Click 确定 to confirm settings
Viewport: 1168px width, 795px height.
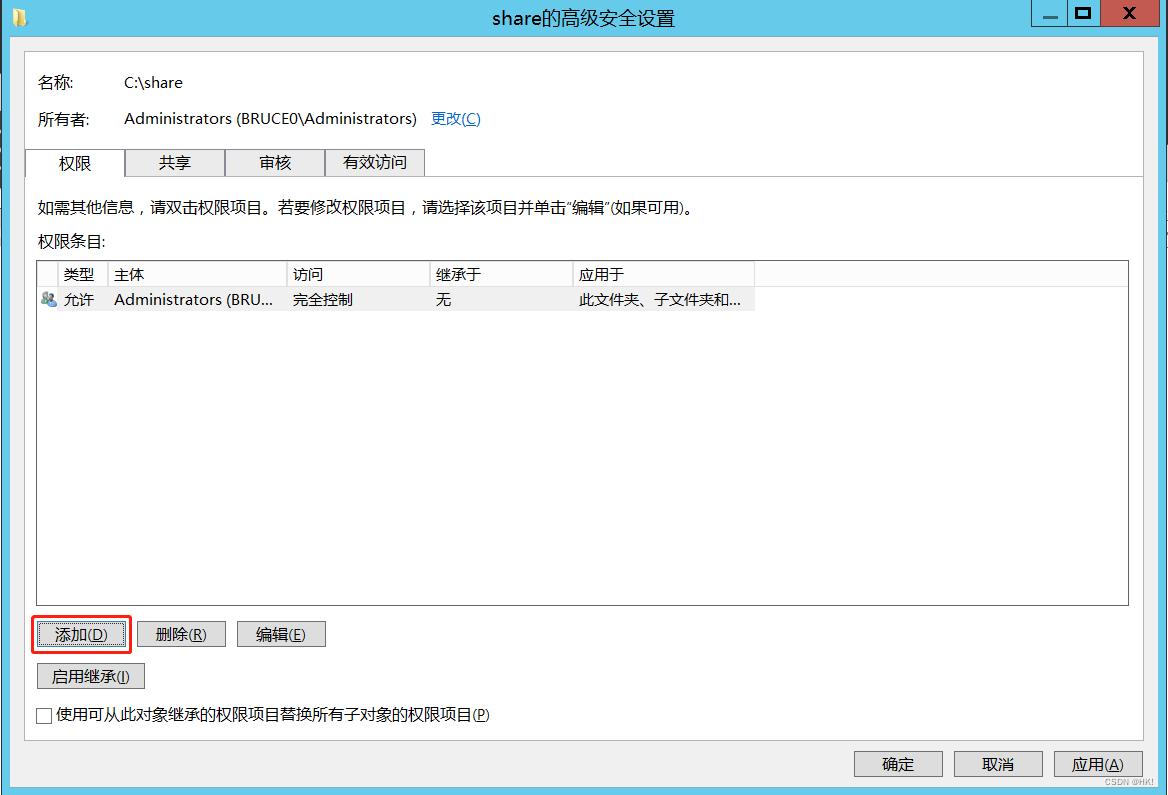point(897,763)
